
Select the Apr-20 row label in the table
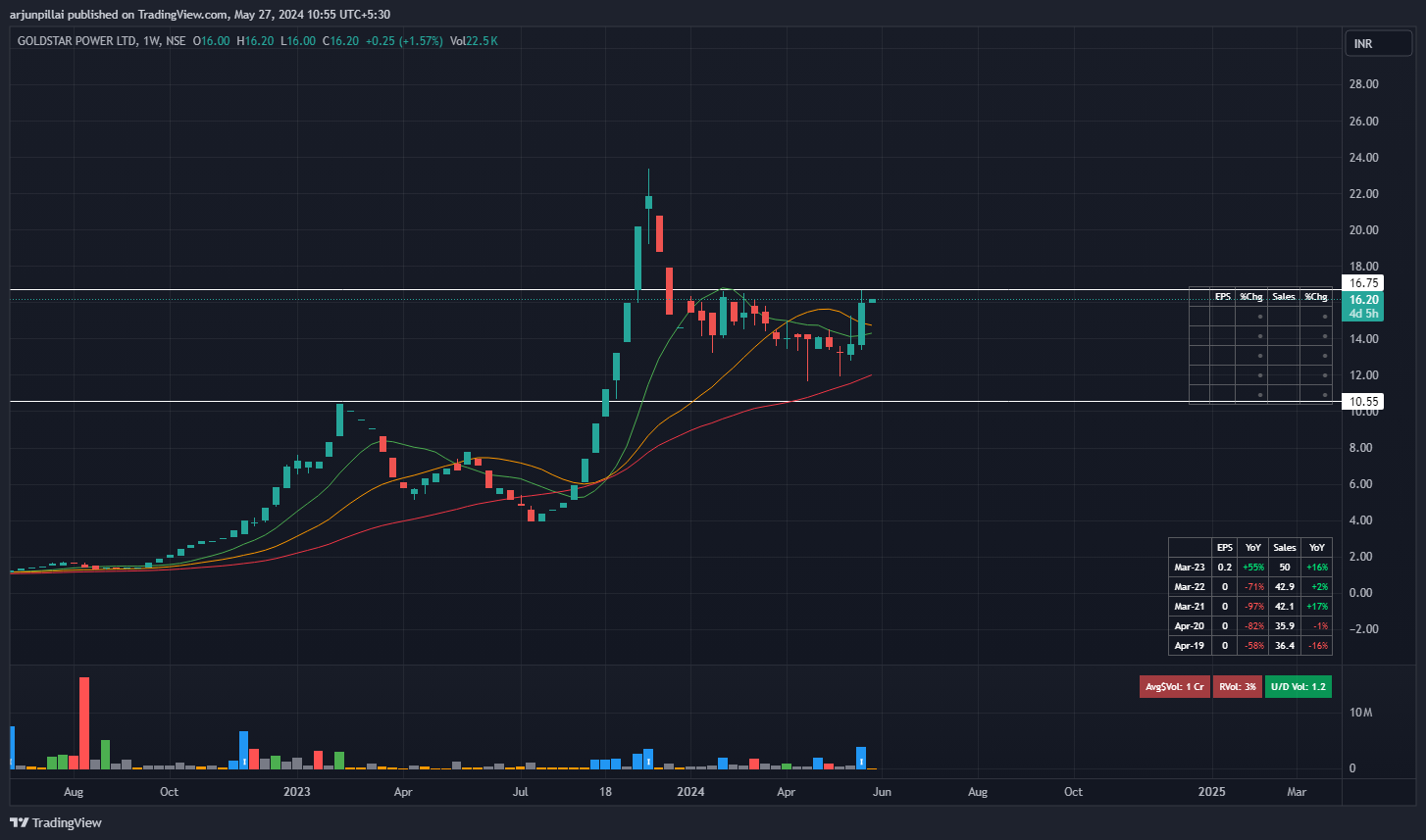point(1190,626)
